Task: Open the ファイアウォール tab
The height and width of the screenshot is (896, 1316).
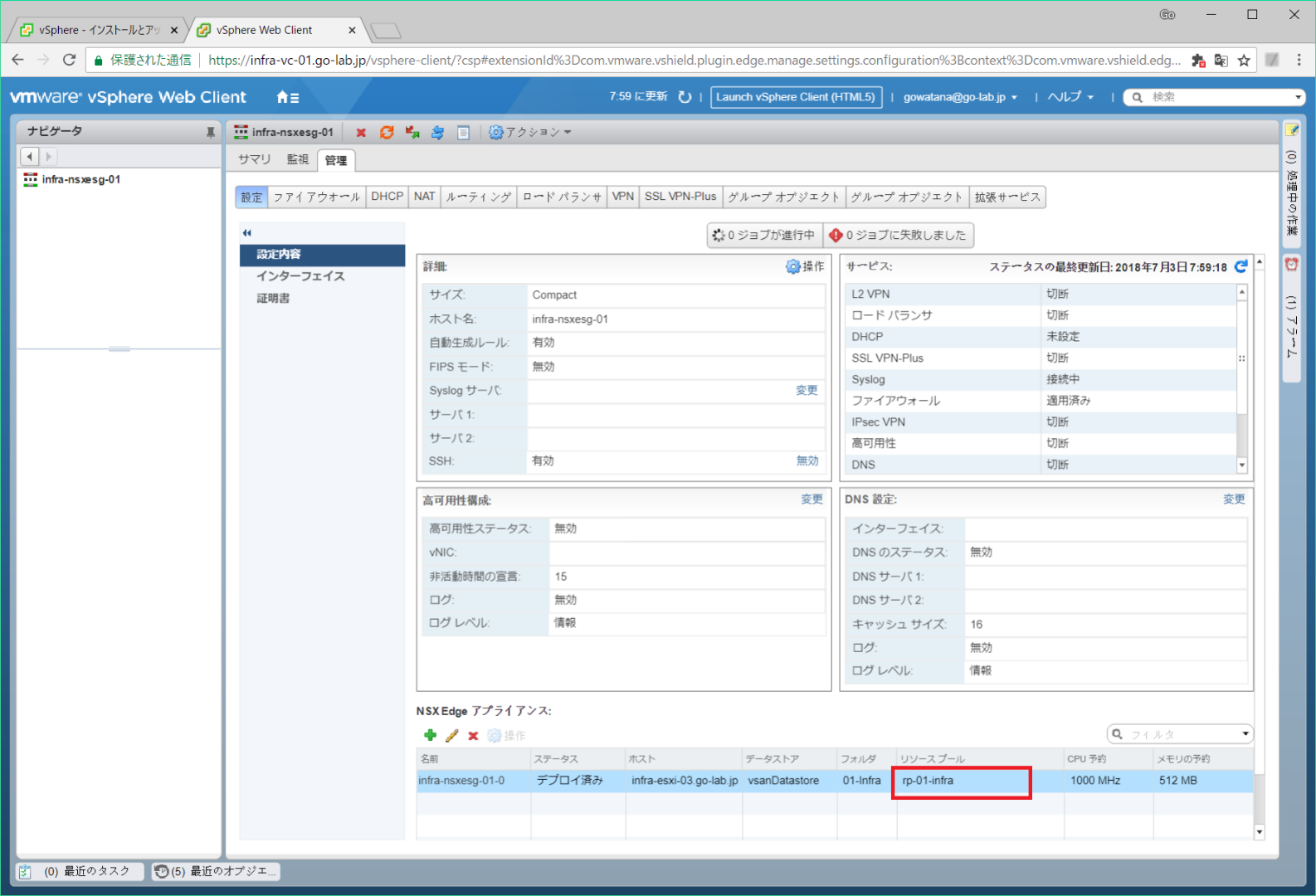Action: coord(316,197)
